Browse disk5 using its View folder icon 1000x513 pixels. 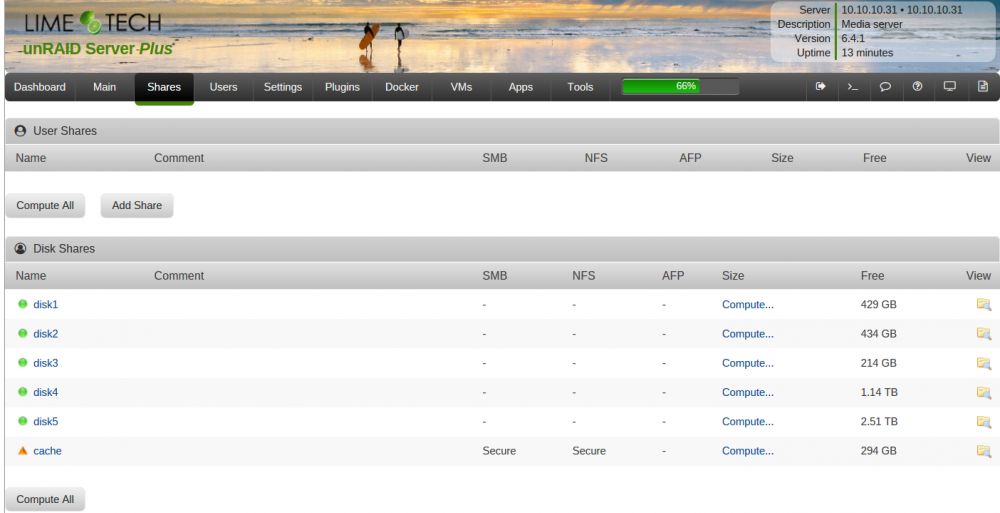pyautogui.click(x=984, y=422)
